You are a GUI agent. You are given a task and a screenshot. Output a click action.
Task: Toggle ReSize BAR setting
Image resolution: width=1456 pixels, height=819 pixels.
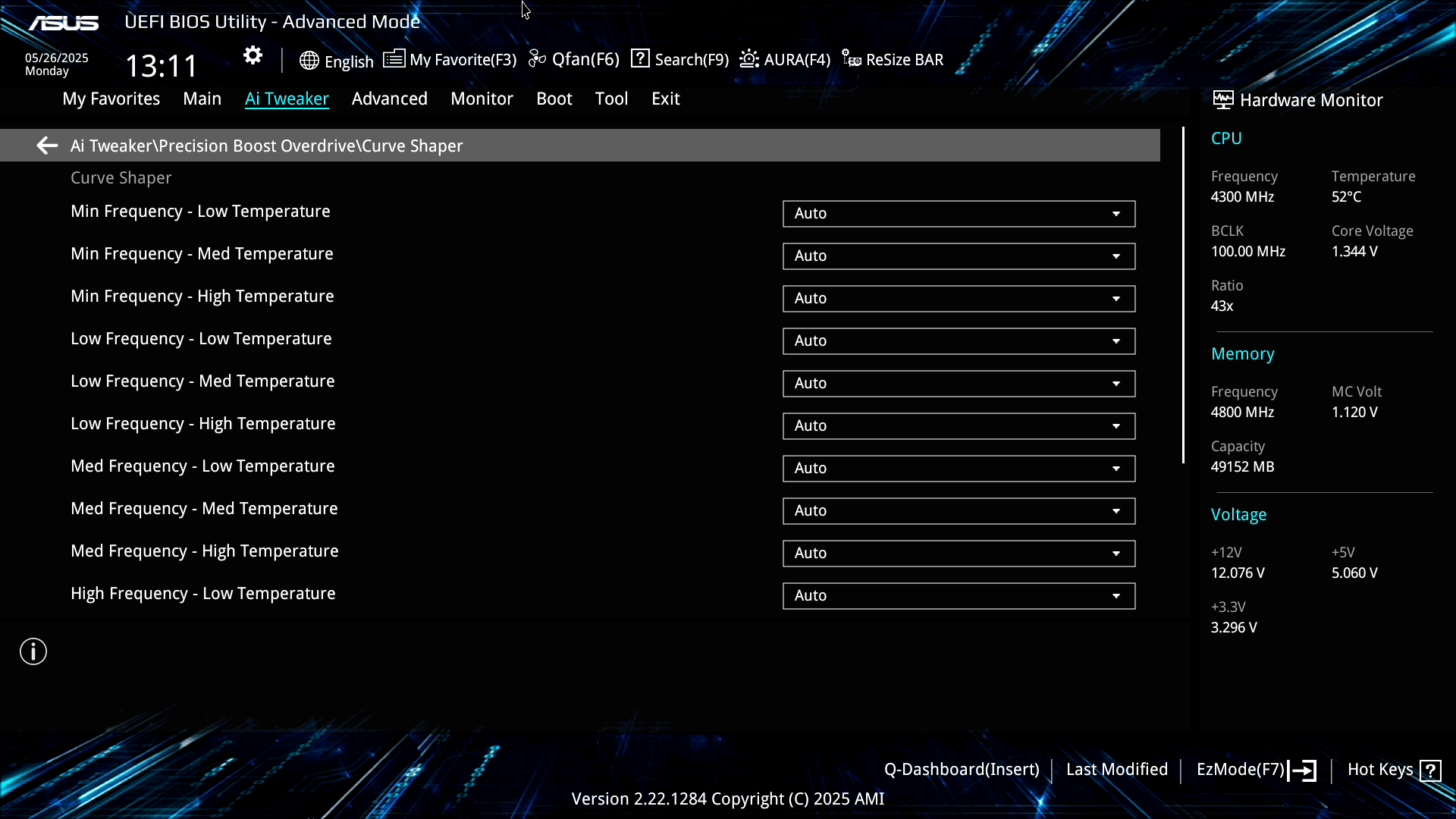click(x=893, y=59)
